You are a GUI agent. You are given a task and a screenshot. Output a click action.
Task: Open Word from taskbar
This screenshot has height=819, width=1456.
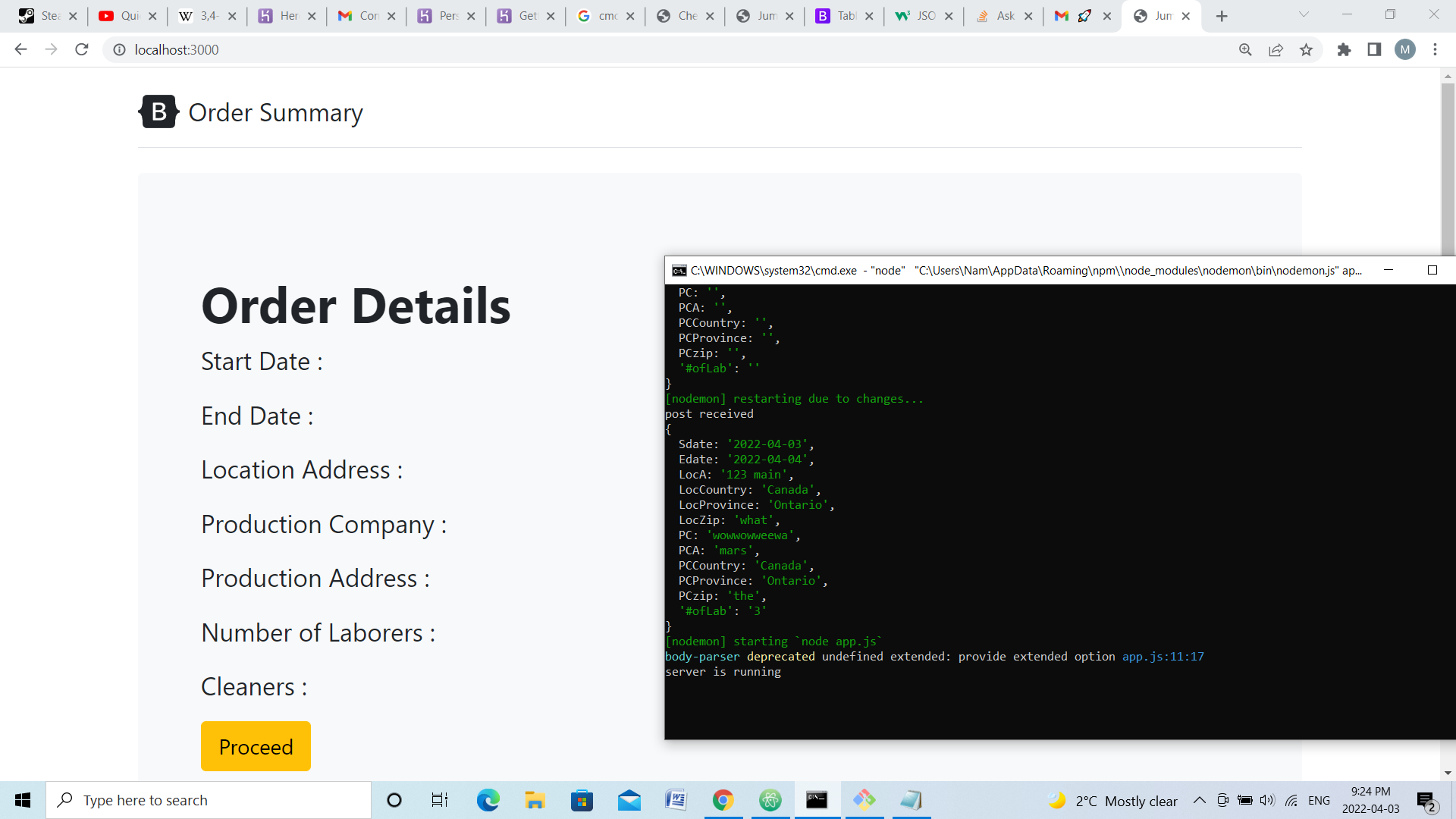click(x=676, y=800)
